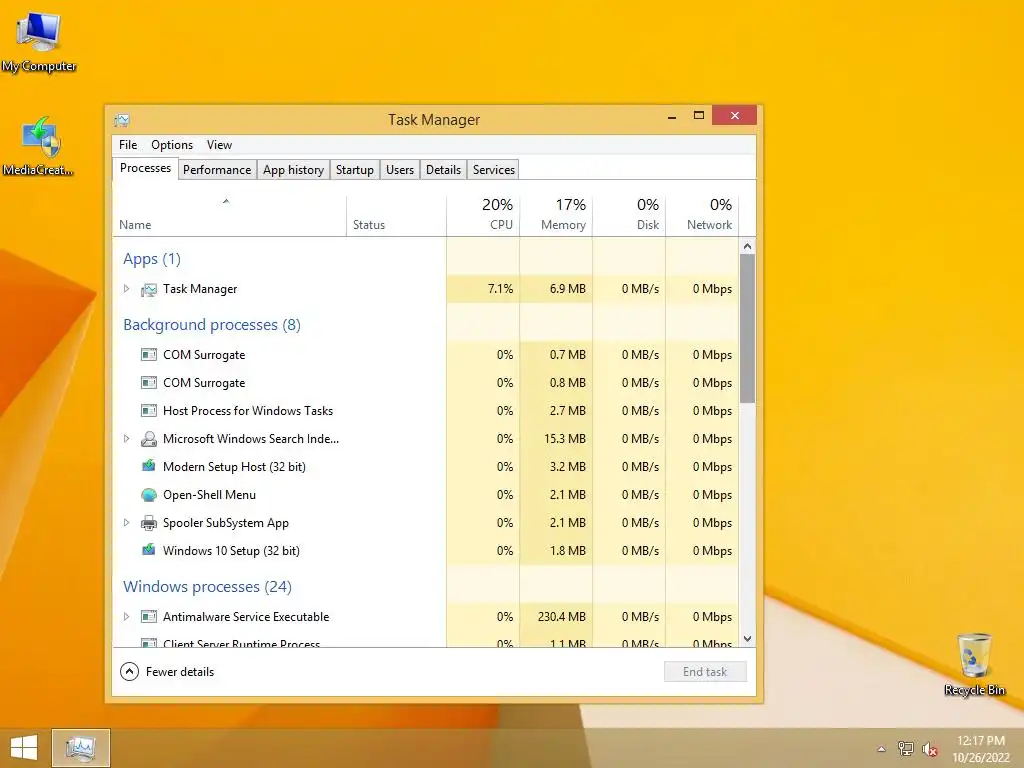Switch to the Startup tab
Screen dimensions: 1024x768
click(355, 170)
